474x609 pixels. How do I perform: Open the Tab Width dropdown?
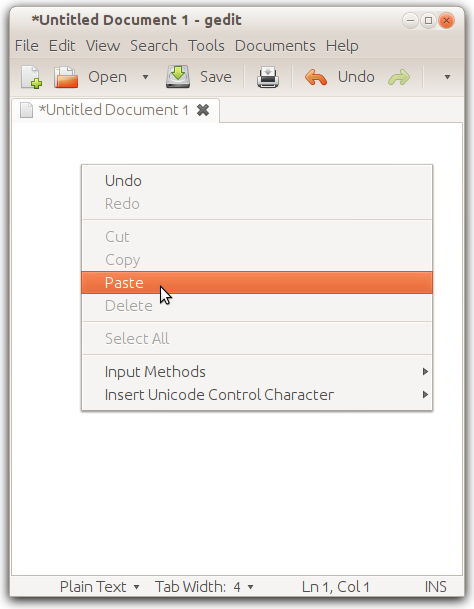(204, 586)
